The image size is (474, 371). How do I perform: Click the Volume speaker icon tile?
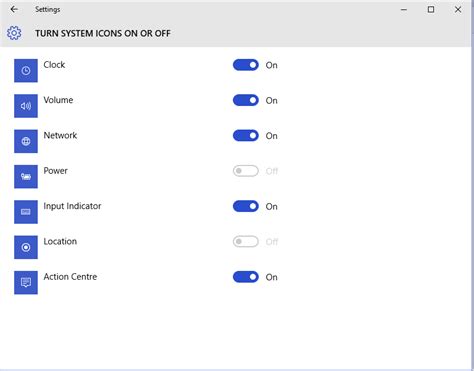(26, 106)
